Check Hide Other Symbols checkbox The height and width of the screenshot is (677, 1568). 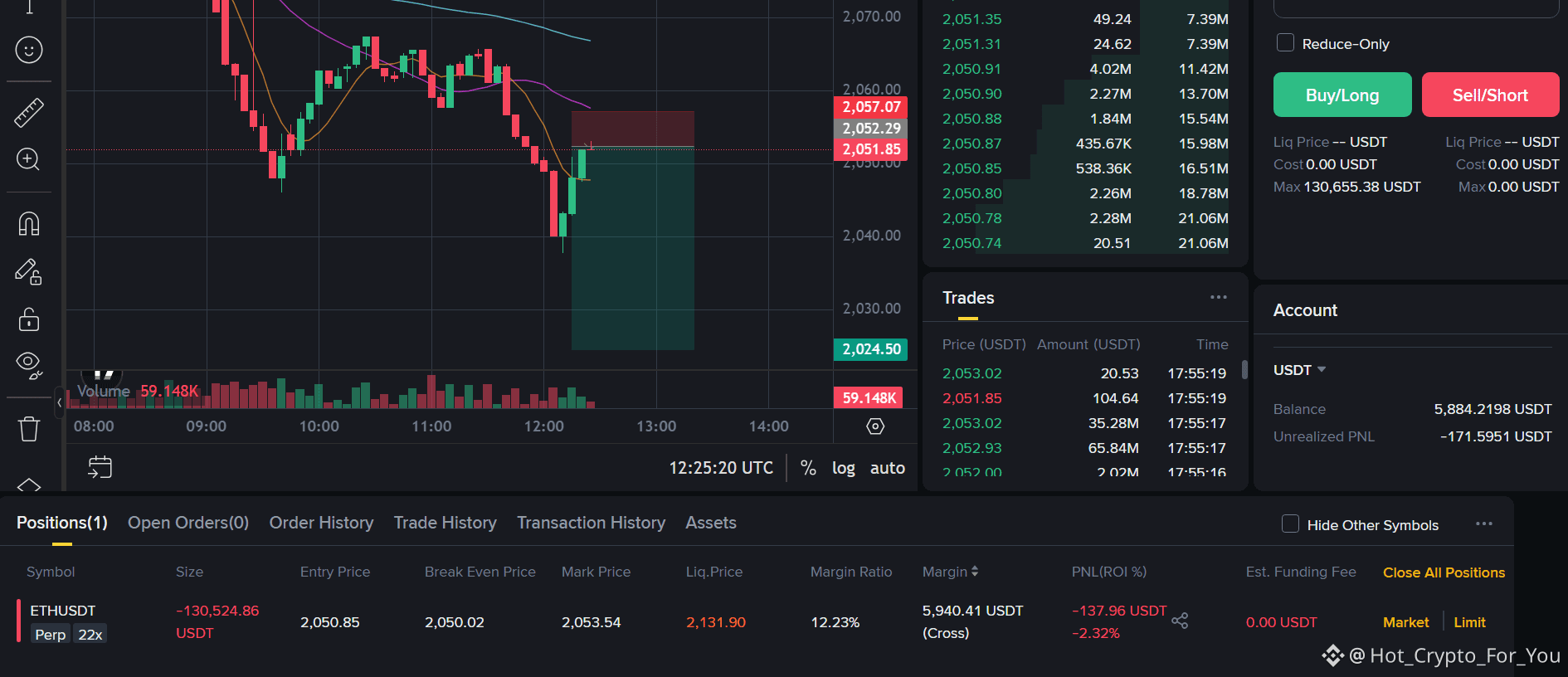(1290, 524)
